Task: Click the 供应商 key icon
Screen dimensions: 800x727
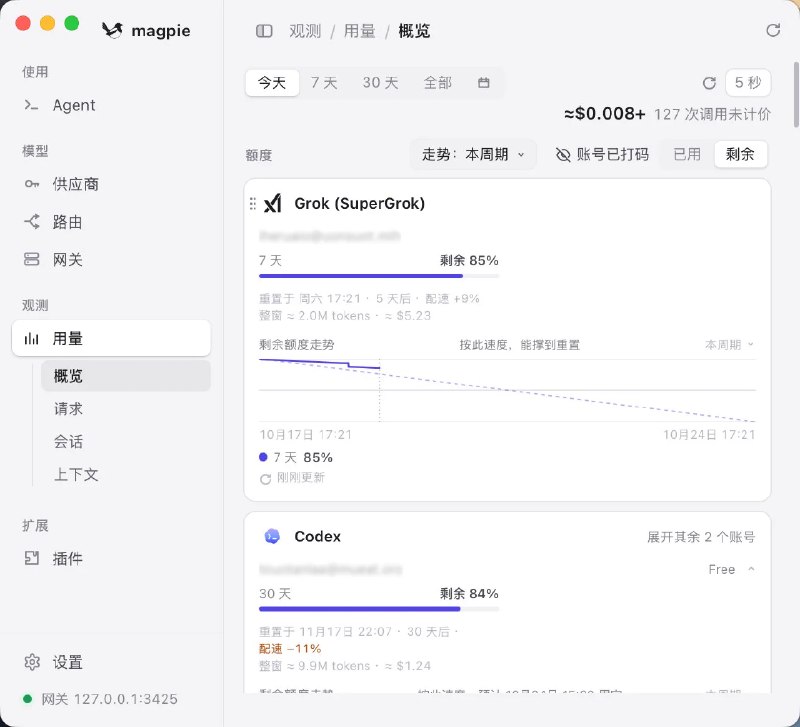Action: click(32, 184)
